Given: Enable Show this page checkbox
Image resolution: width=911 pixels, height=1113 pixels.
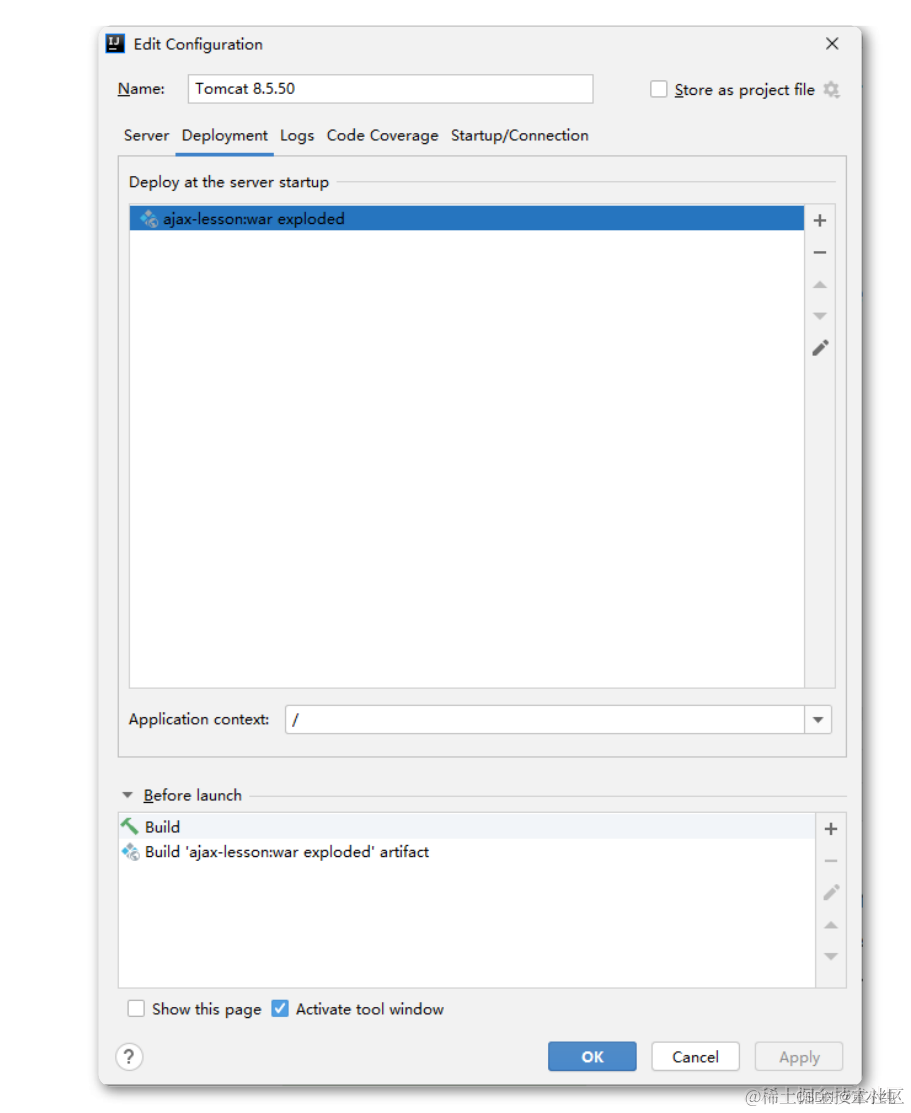Looking at the screenshot, I should pyautogui.click(x=136, y=1009).
